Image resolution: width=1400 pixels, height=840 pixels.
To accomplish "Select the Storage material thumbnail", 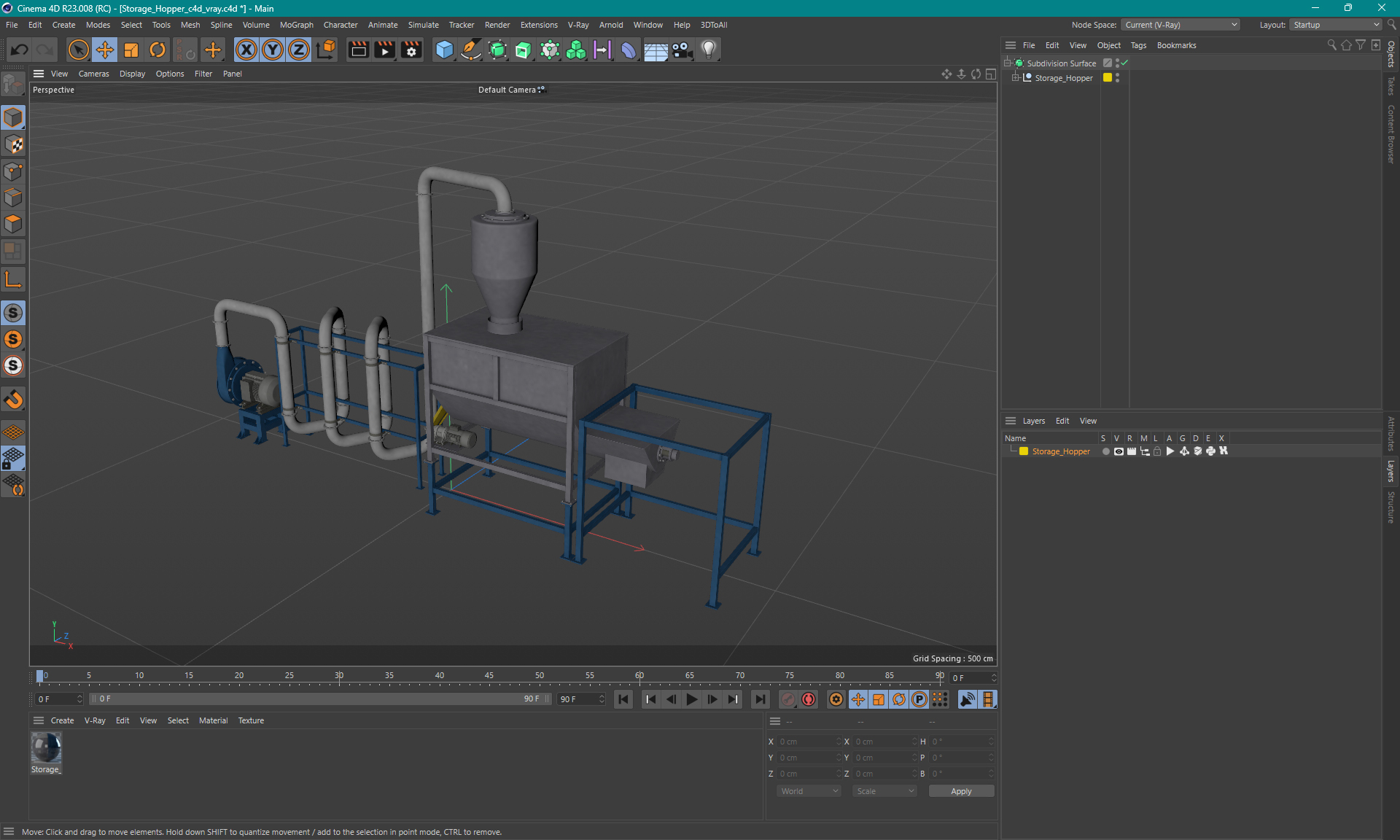I will (46, 747).
